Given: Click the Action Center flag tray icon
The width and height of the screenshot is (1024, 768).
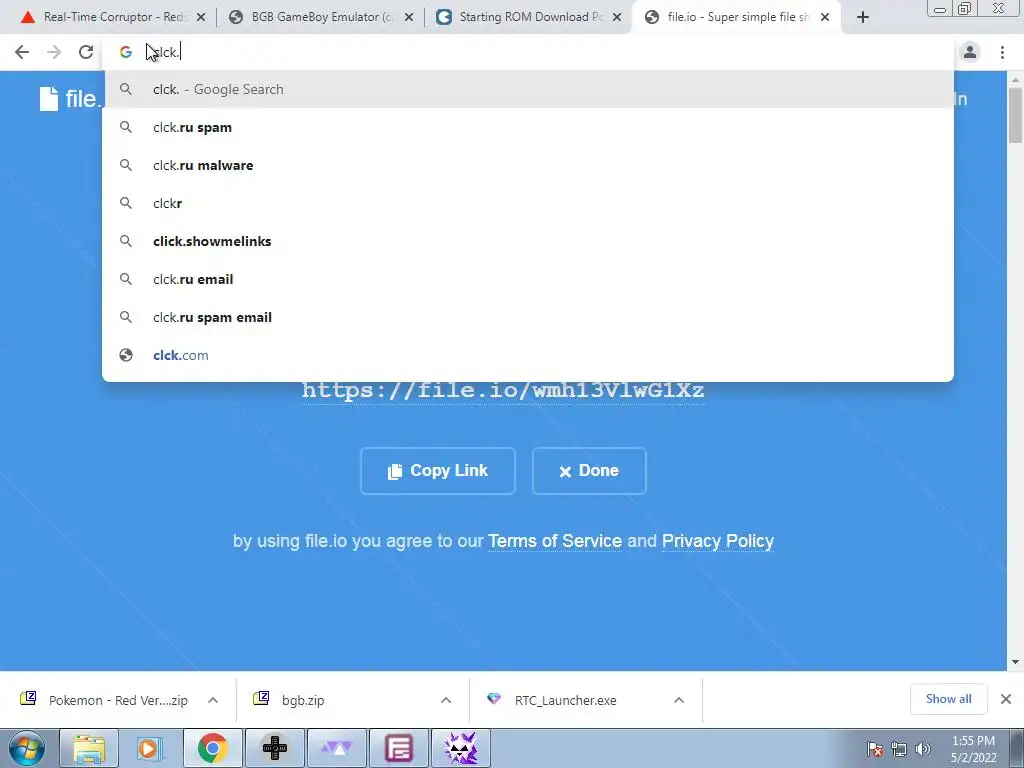Looking at the screenshot, I should pyautogui.click(x=874, y=749).
